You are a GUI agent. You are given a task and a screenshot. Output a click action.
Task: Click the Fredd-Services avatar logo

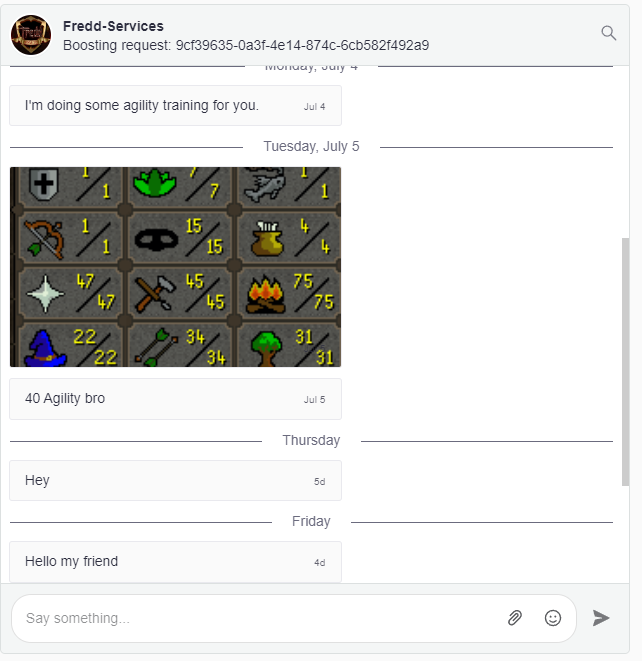click(x=31, y=35)
